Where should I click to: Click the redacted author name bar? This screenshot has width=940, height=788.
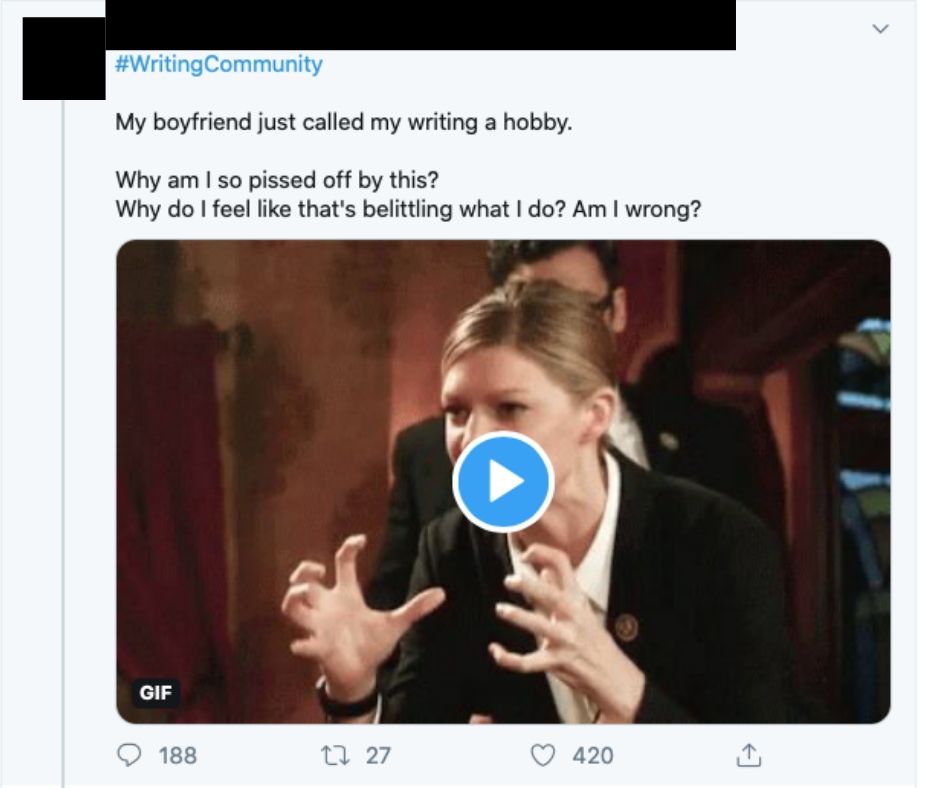coord(420,25)
